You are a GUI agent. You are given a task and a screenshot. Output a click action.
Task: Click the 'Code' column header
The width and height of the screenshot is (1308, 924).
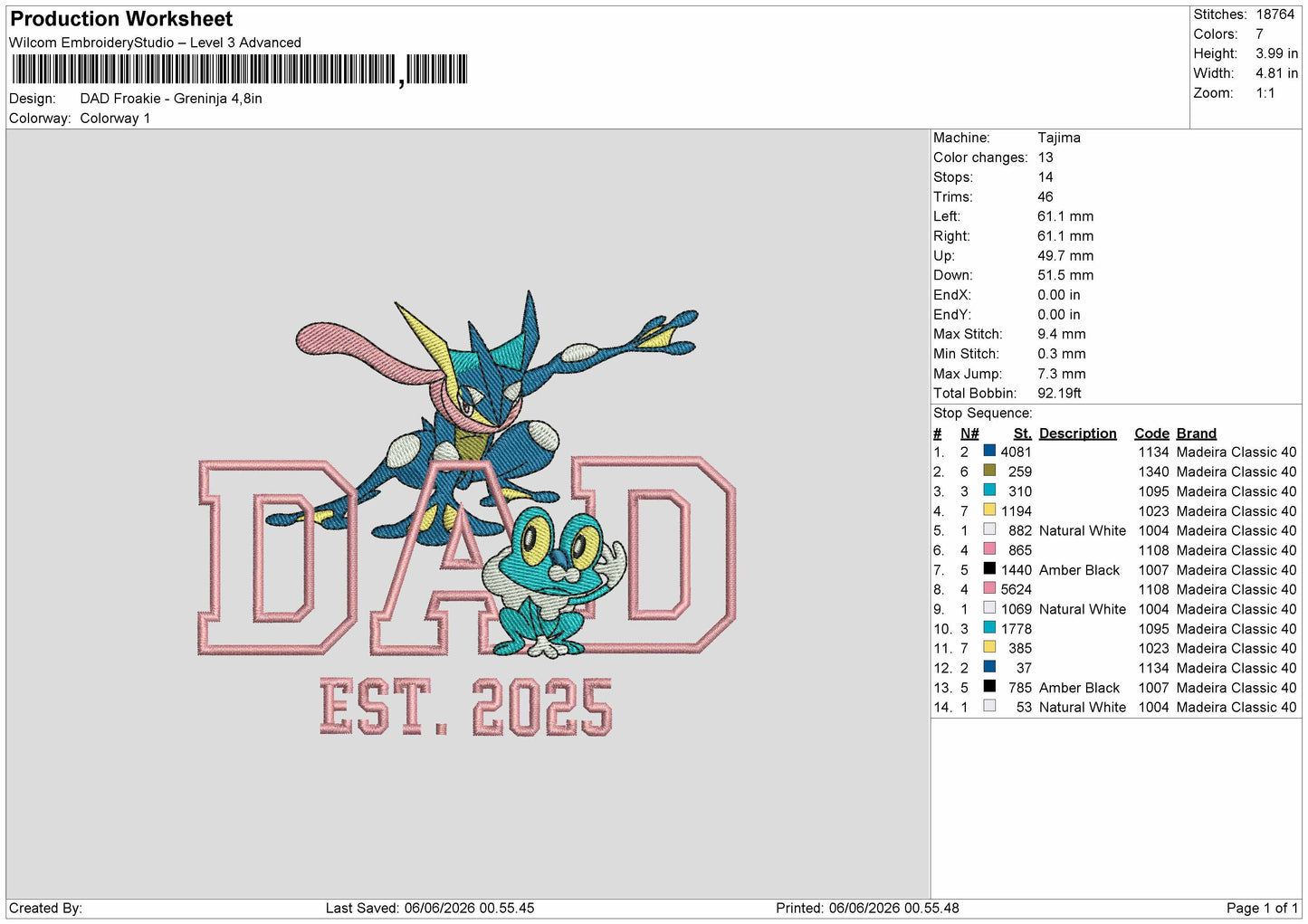[x=1151, y=433]
